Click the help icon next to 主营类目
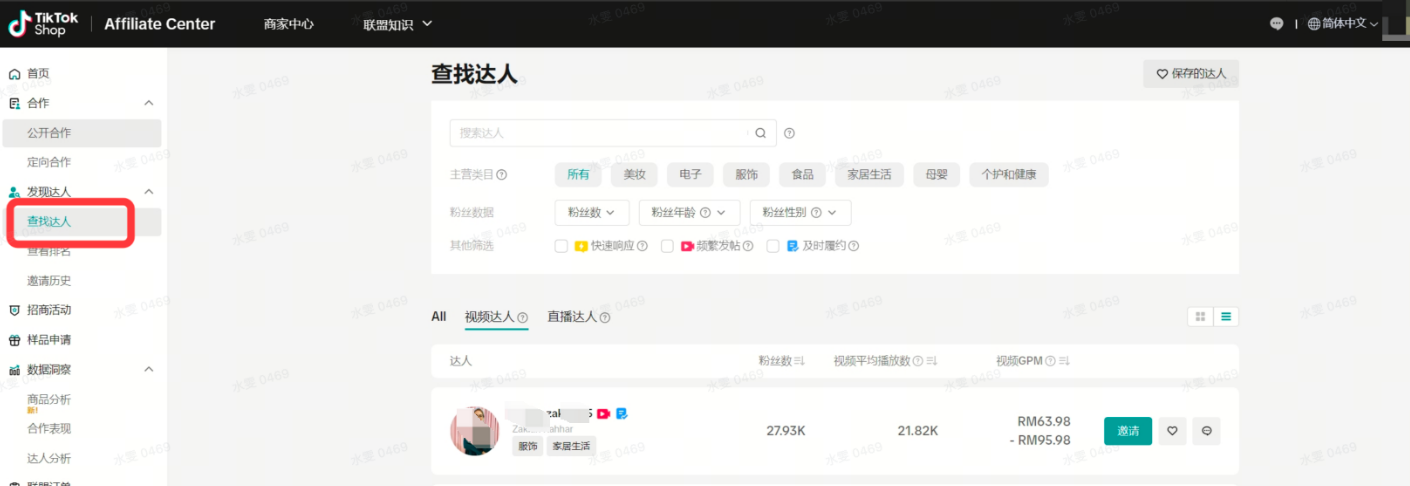This screenshot has width=1410, height=486. (502, 175)
